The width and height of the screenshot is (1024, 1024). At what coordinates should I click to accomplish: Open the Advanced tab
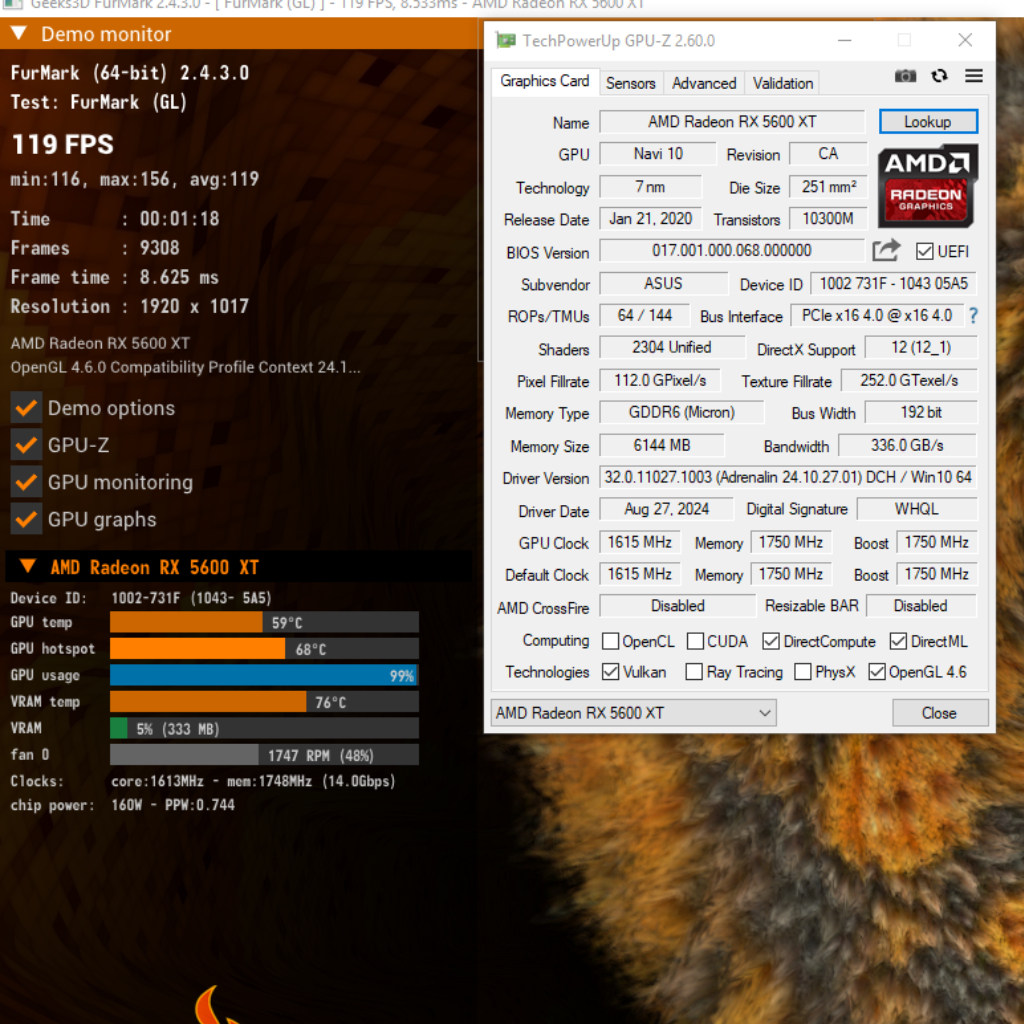coord(704,83)
